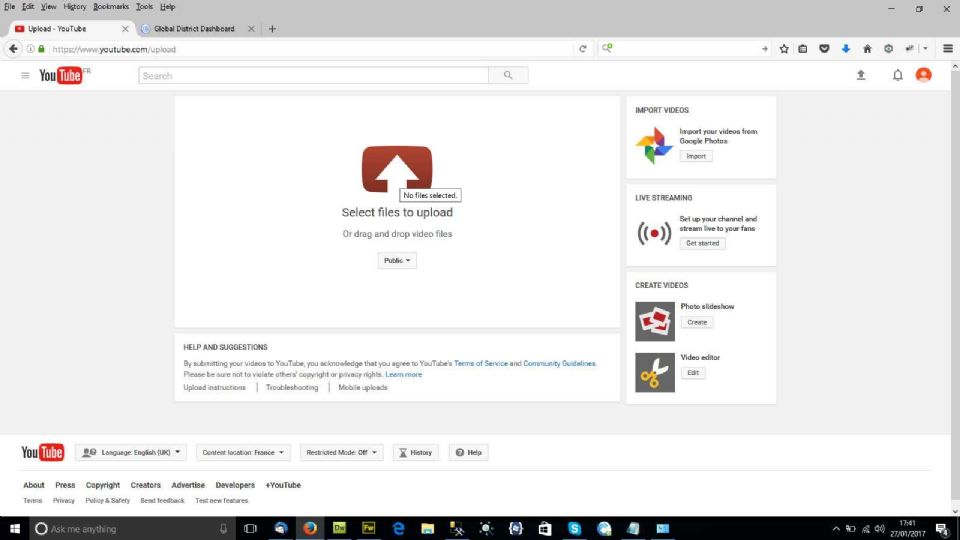Reload the page with refresh icon
The image size is (960, 540).
click(x=583, y=49)
